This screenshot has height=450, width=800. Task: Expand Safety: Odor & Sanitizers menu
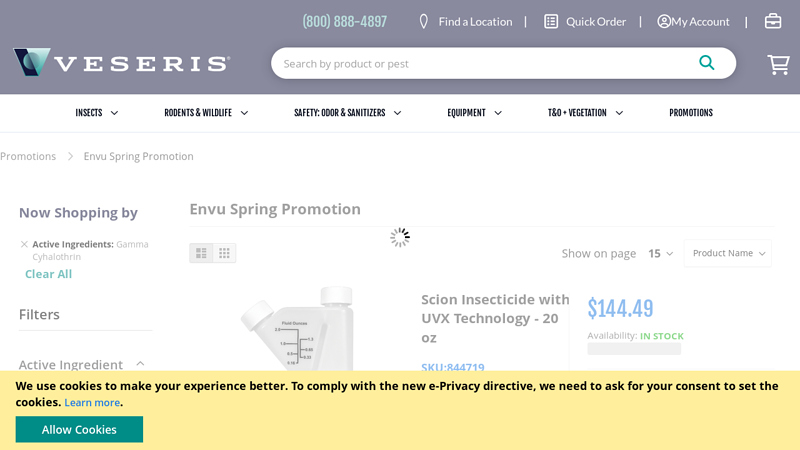(347, 113)
